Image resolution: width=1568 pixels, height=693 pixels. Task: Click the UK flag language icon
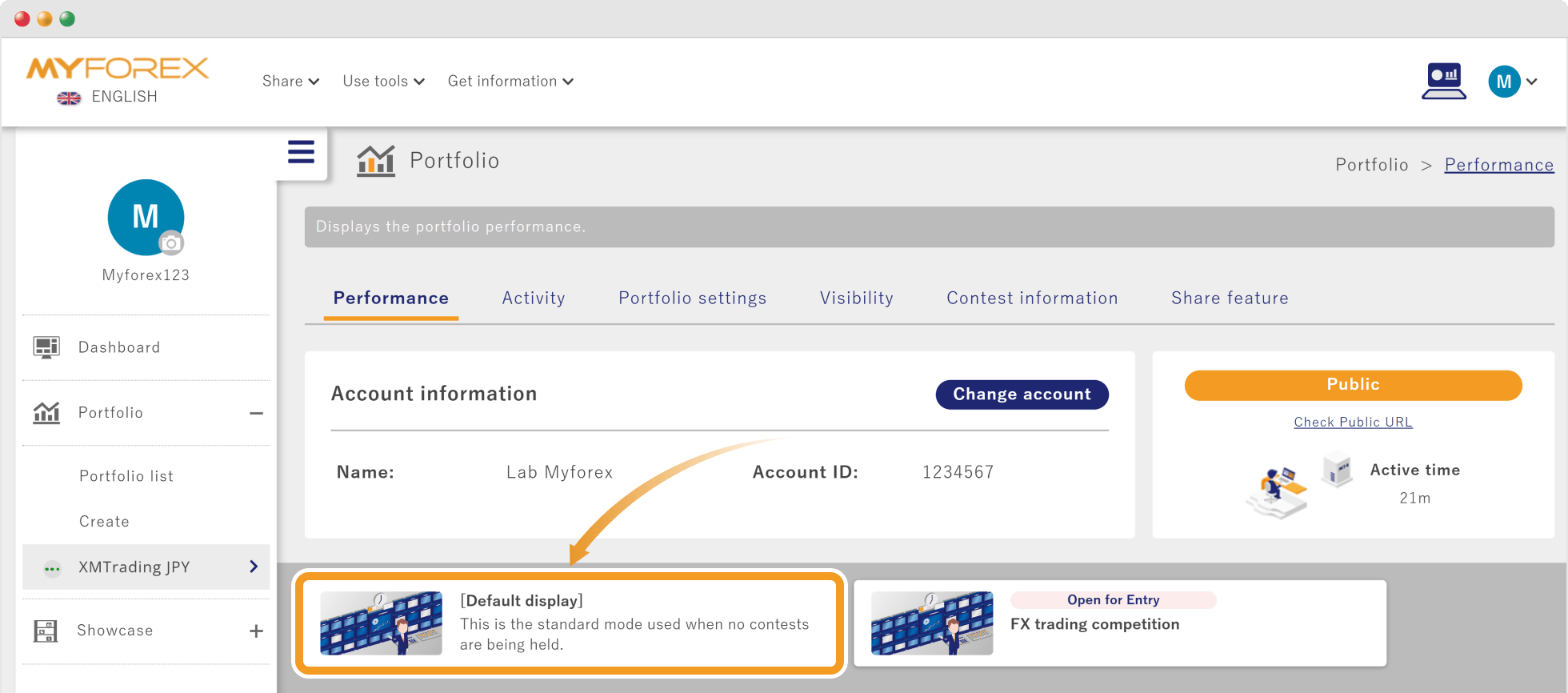(69, 98)
